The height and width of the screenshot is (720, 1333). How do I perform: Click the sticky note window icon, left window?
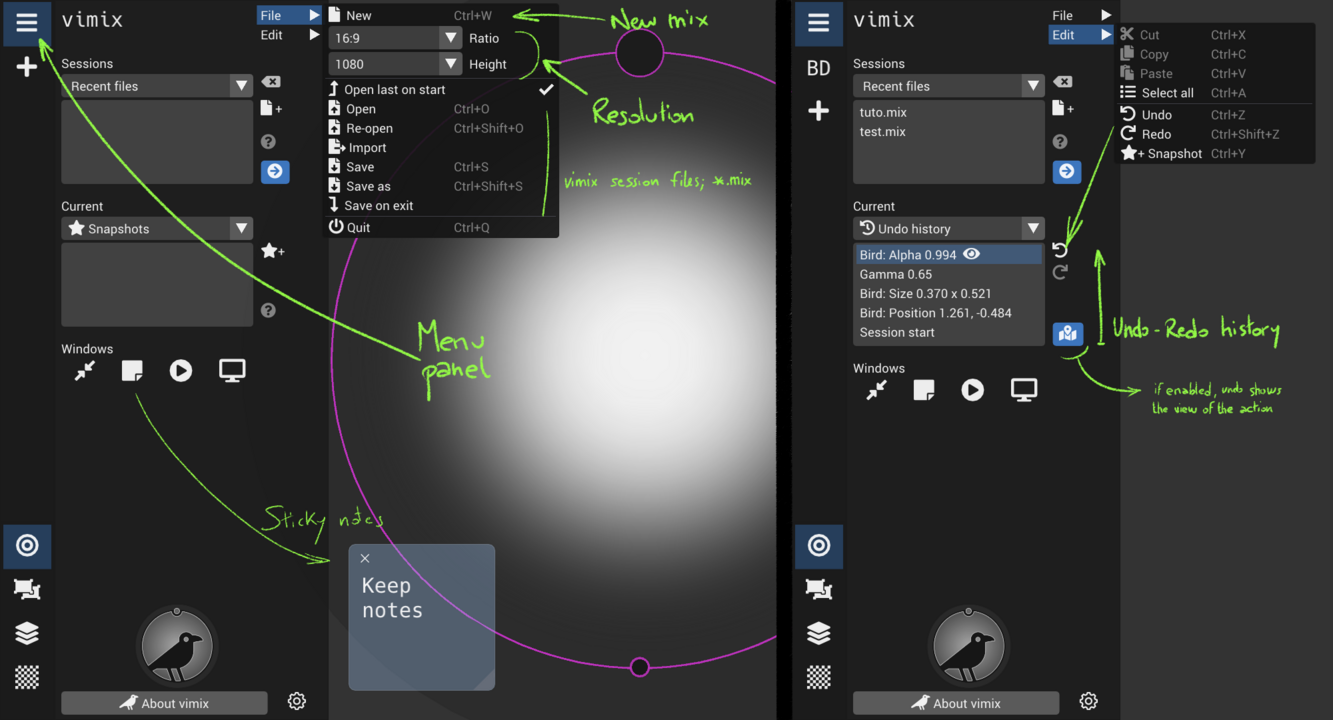pos(132,371)
